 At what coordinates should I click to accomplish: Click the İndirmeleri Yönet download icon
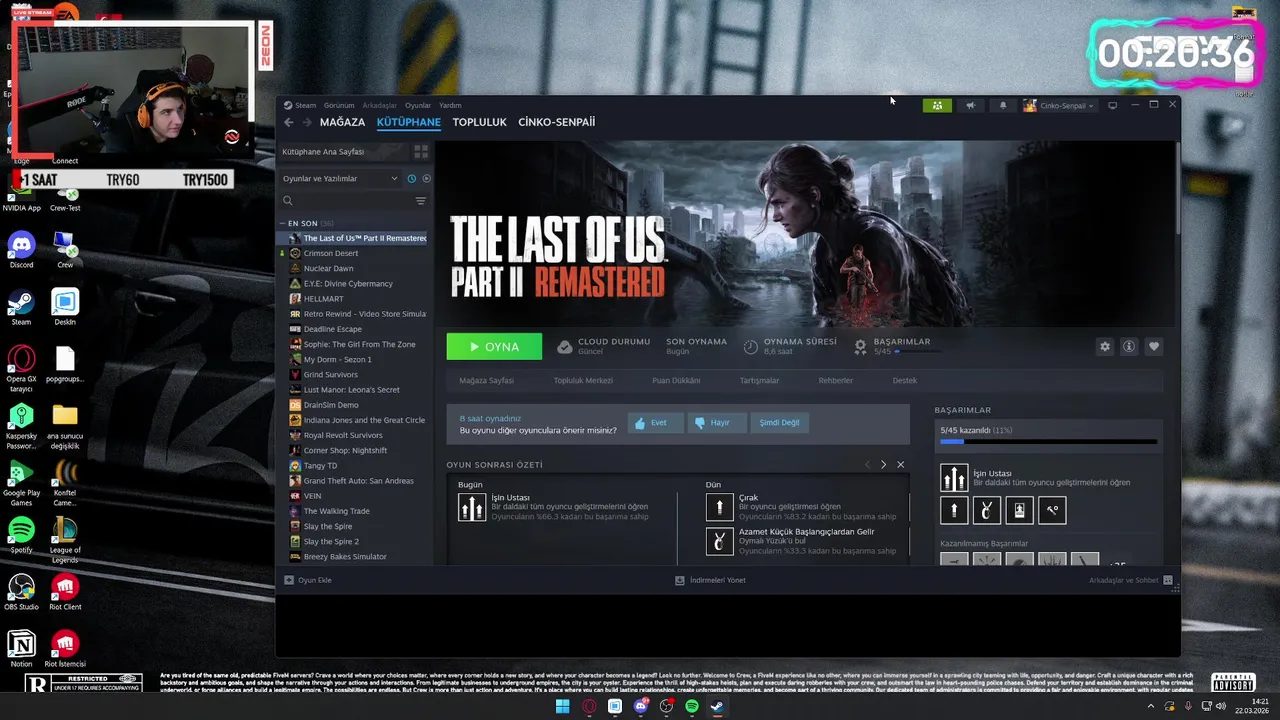click(680, 580)
